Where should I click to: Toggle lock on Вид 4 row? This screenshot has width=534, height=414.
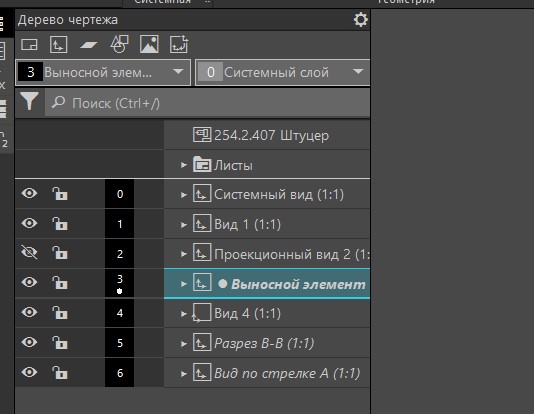pyautogui.click(x=60, y=312)
